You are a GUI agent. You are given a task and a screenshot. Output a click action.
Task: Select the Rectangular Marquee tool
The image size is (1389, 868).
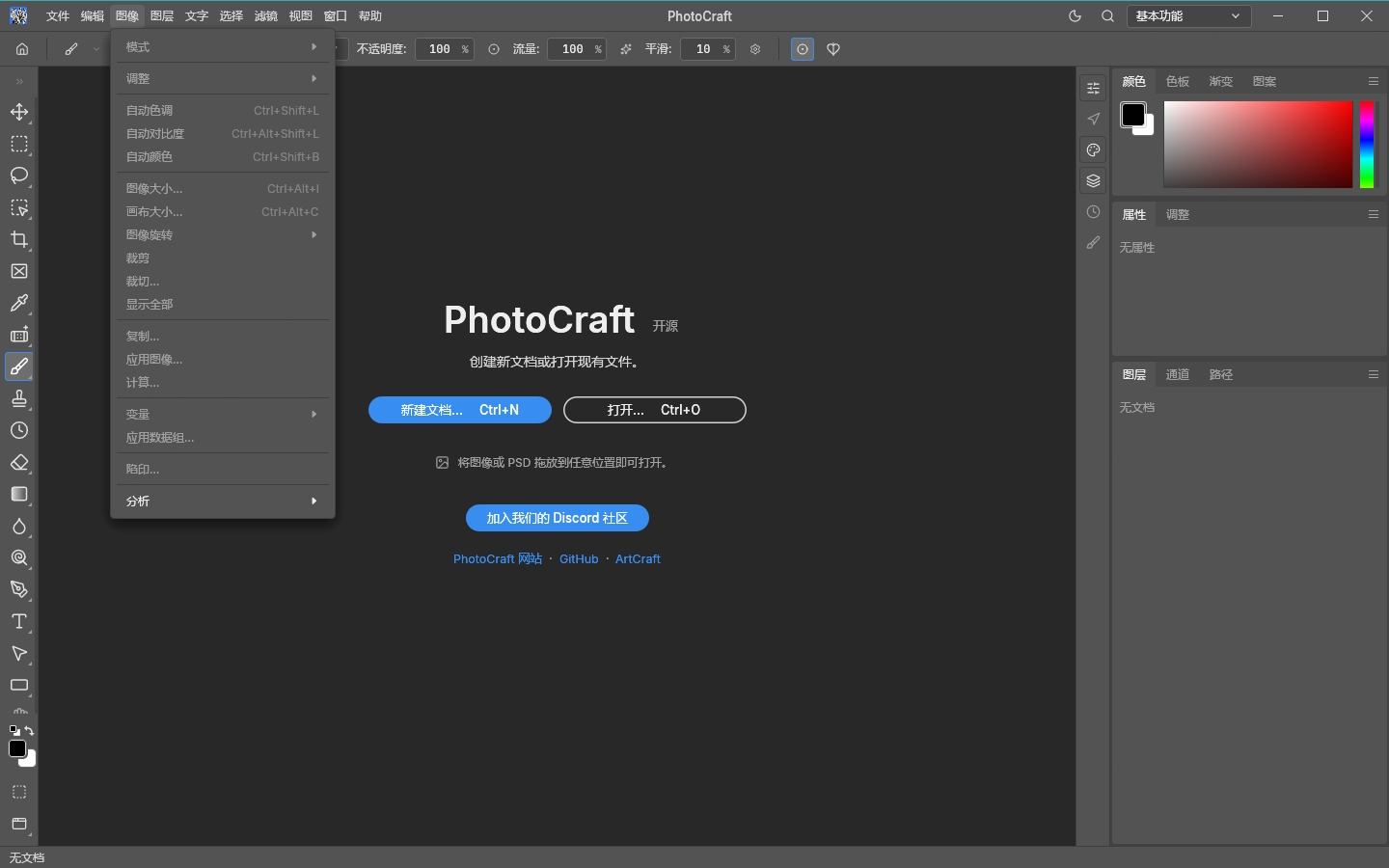point(19,144)
